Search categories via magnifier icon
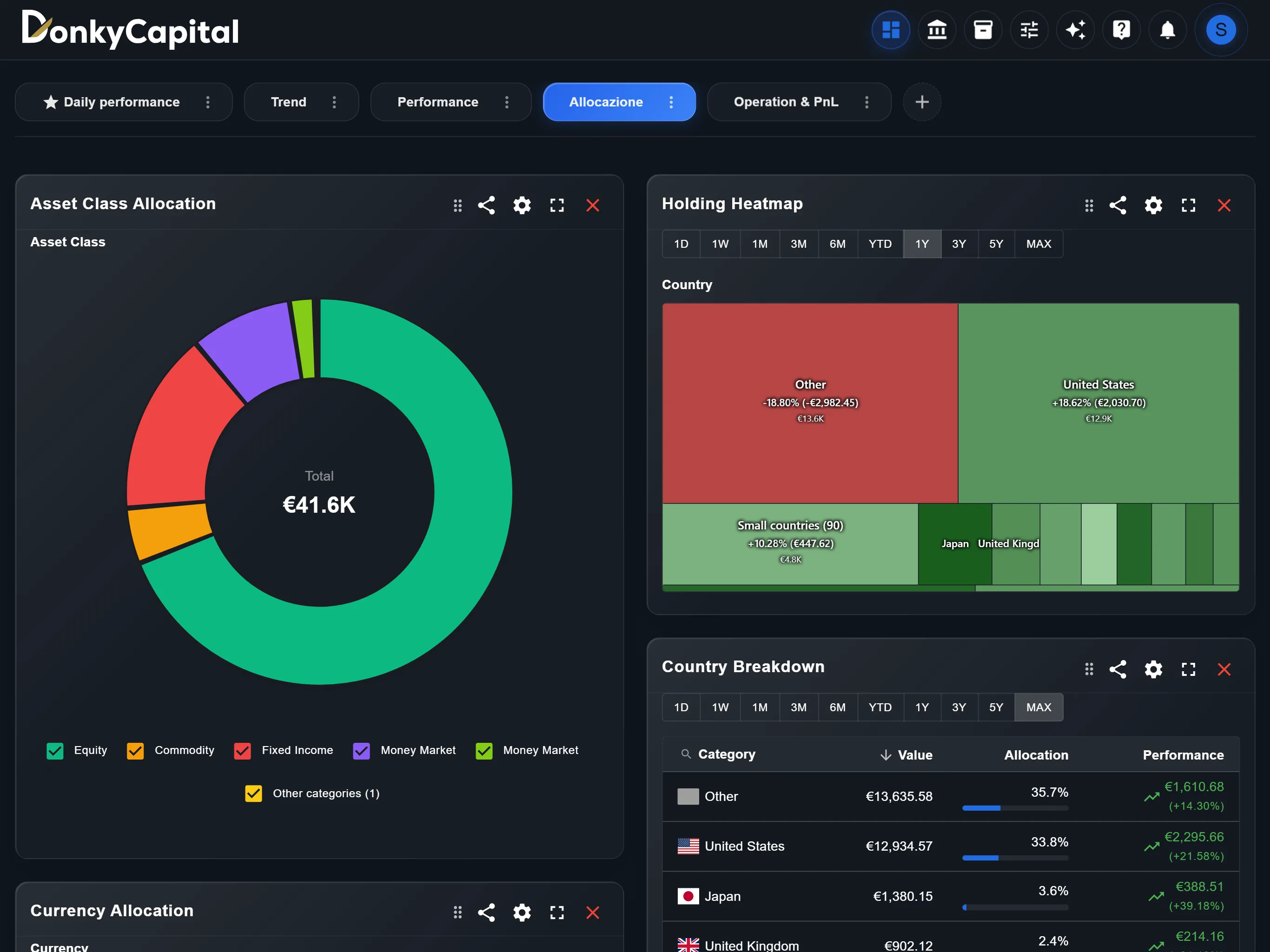1270x952 pixels. (686, 754)
